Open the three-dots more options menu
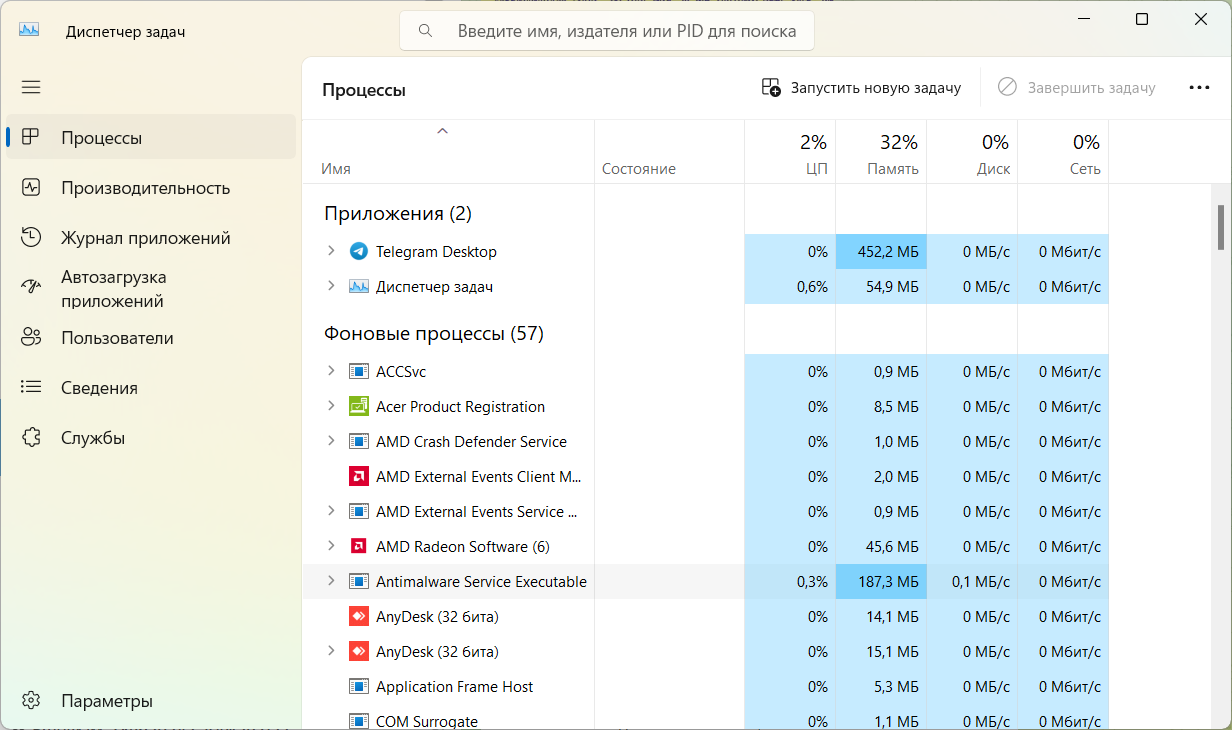This screenshot has height=730, width=1232. [x=1199, y=88]
